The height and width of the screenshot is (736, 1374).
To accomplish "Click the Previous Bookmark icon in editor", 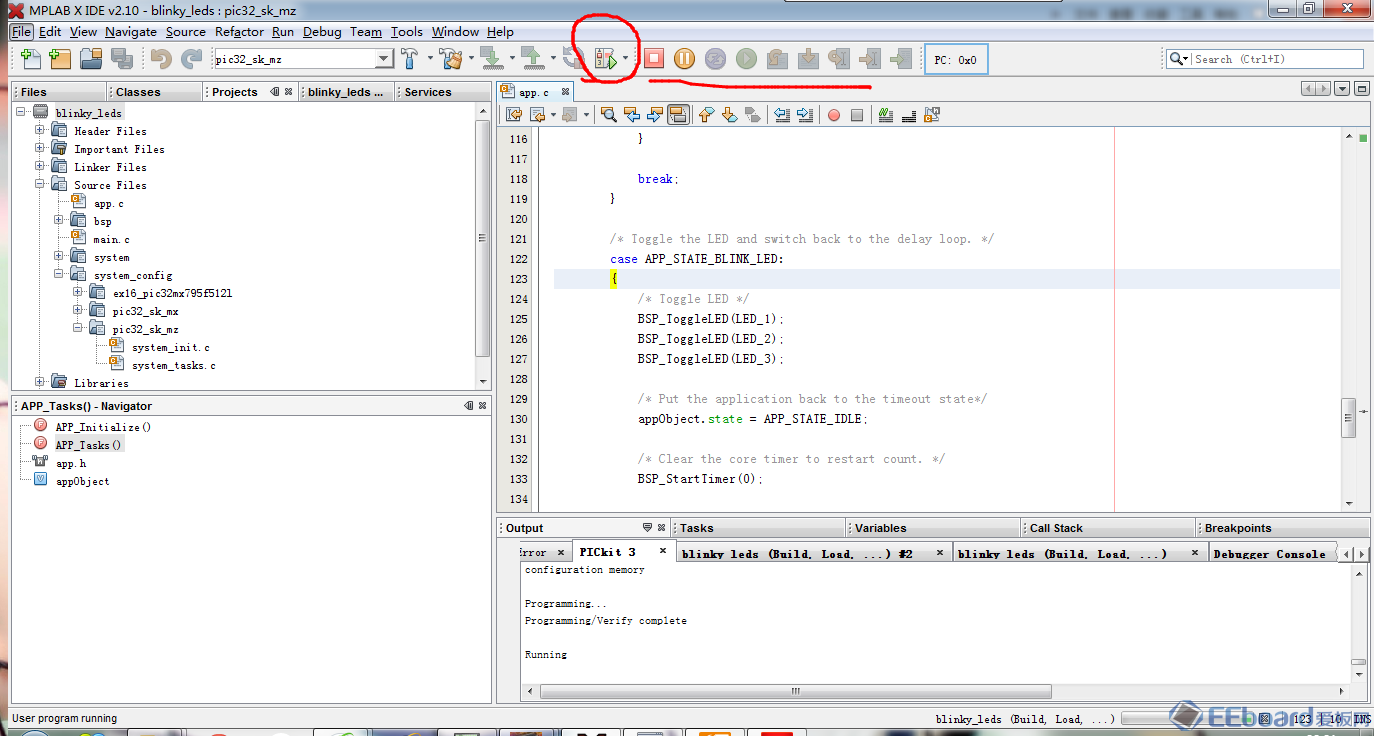I will tap(706, 115).
